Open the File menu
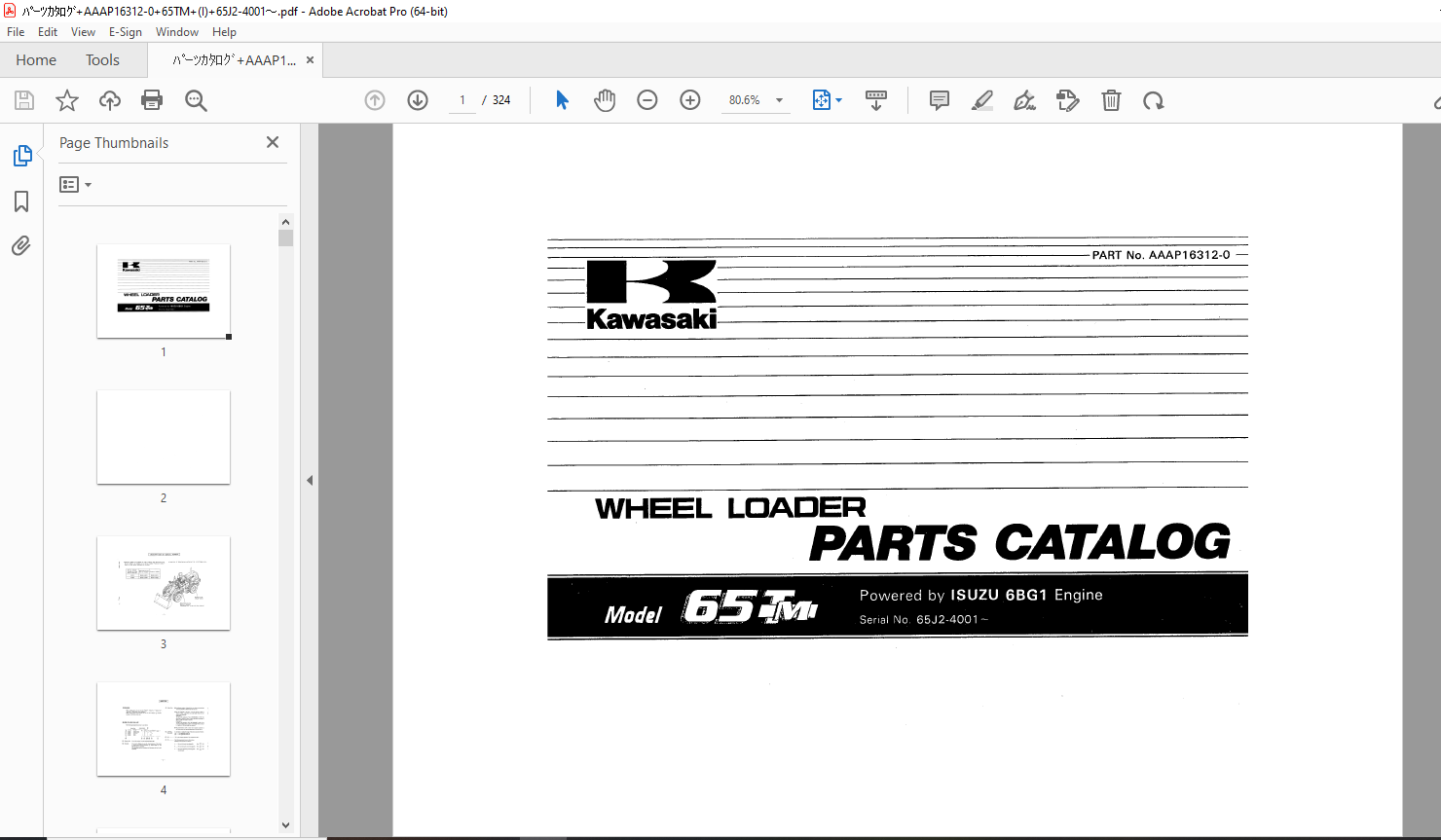The width and height of the screenshot is (1441, 840). [16, 32]
